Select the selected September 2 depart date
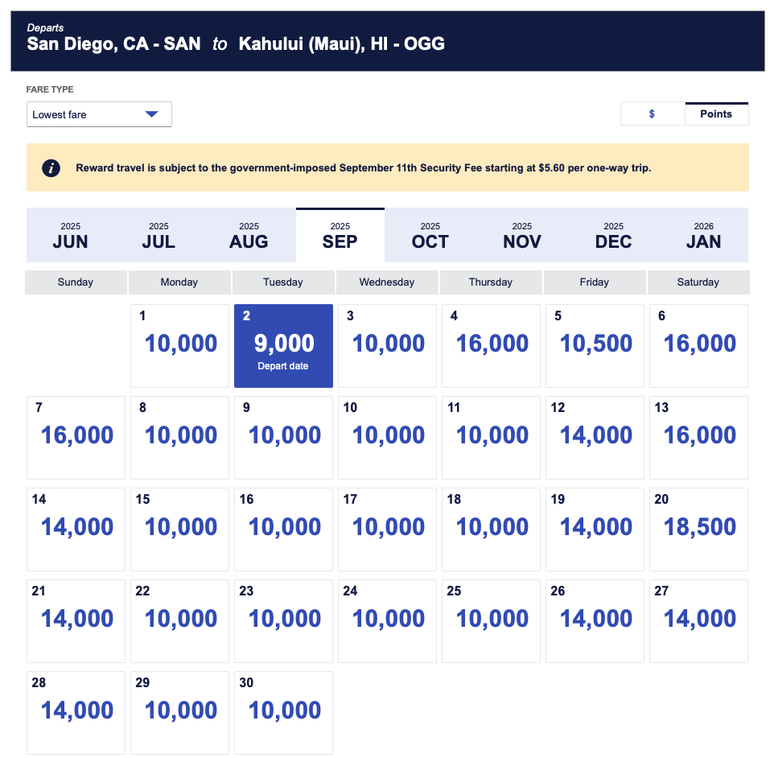The image size is (770, 758). tap(283, 346)
